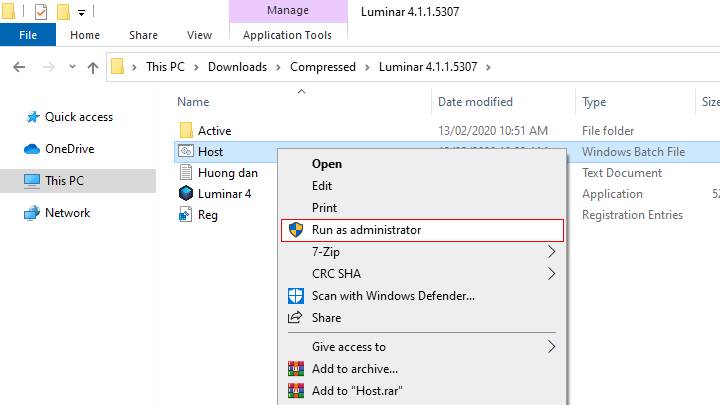Select the Manage contextual tab header
This screenshot has height=405, width=720.
click(x=288, y=10)
